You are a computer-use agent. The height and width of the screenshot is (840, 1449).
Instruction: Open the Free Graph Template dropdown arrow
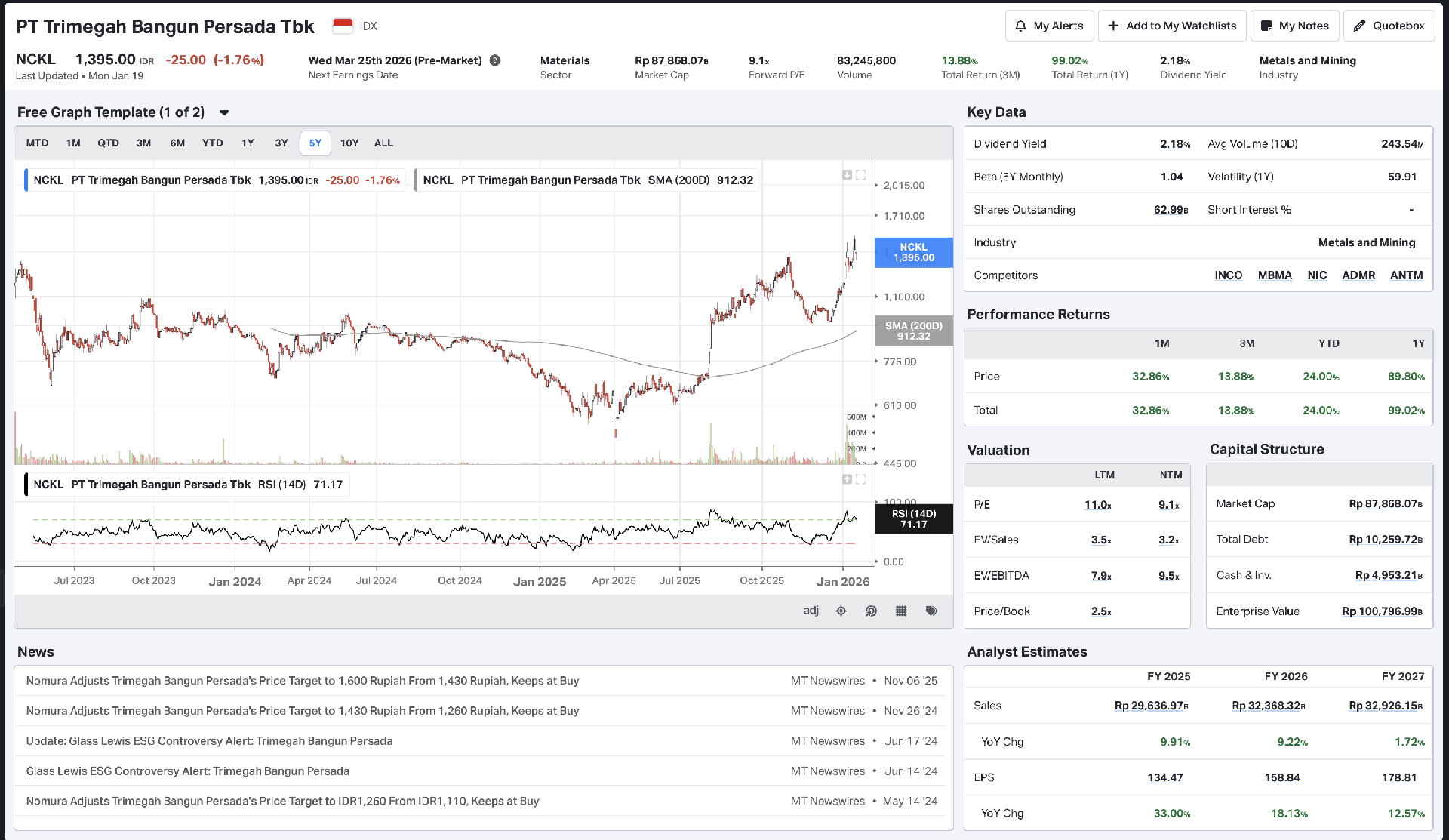[224, 113]
